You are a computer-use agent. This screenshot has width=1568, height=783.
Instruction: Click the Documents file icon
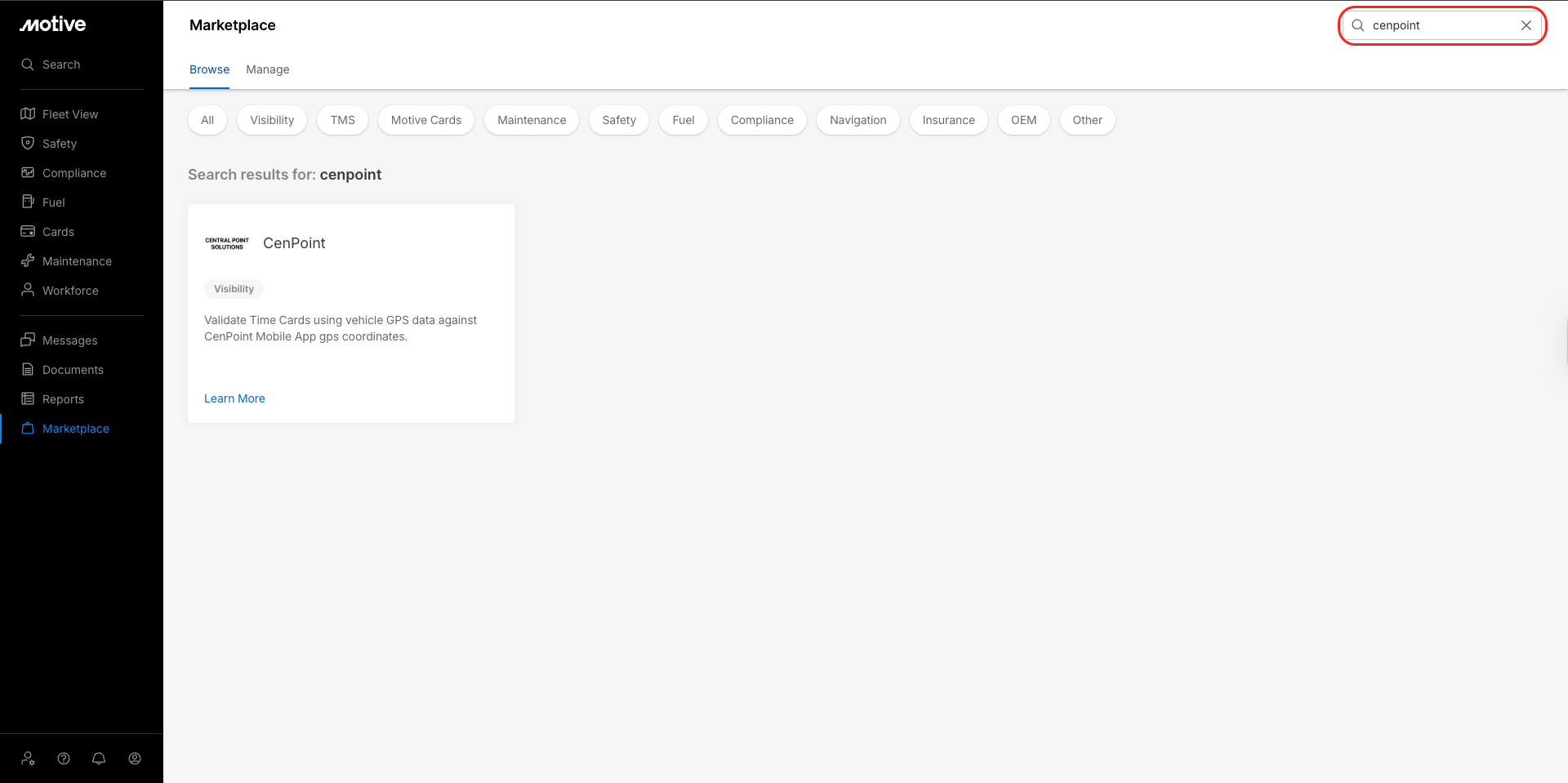point(28,370)
